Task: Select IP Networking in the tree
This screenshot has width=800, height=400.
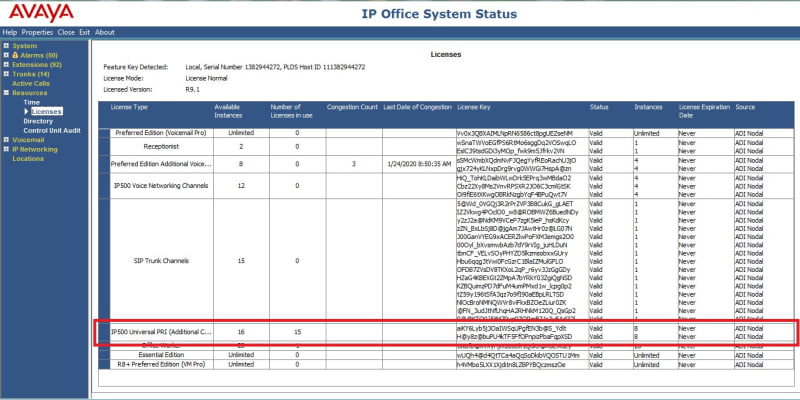Action: [x=35, y=149]
